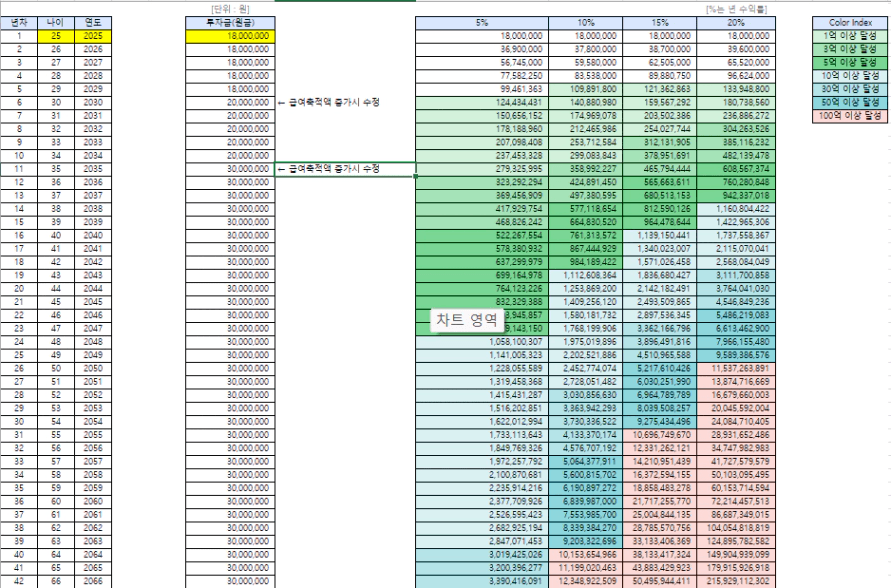The width and height of the screenshot is (891, 588).
Task: Click the 5억 이상 달성 legend swatch
Action: (850, 61)
